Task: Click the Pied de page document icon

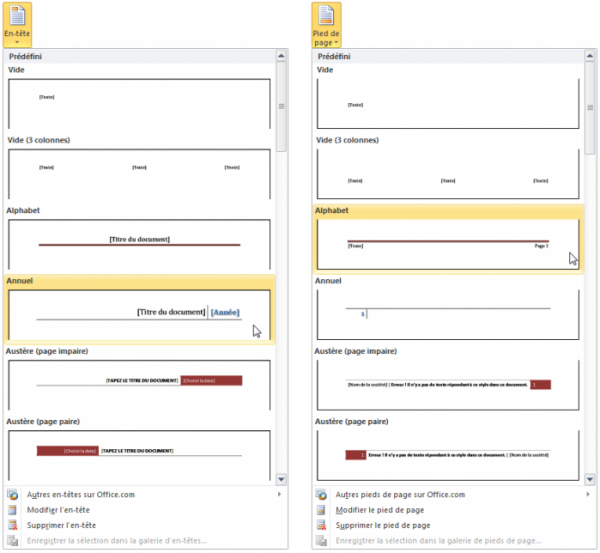Action: (x=326, y=16)
